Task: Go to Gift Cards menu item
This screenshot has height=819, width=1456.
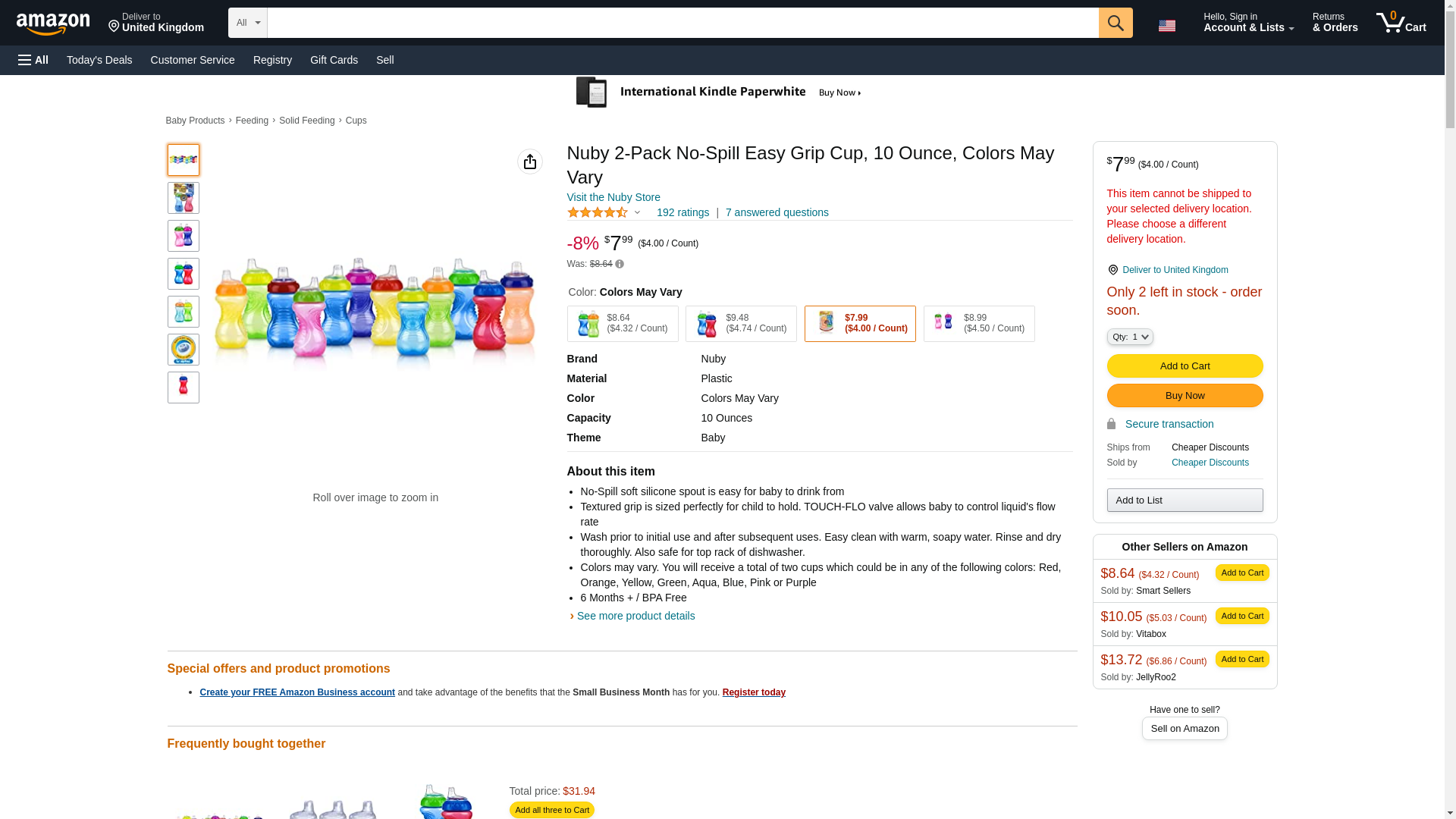Action: (334, 60)
